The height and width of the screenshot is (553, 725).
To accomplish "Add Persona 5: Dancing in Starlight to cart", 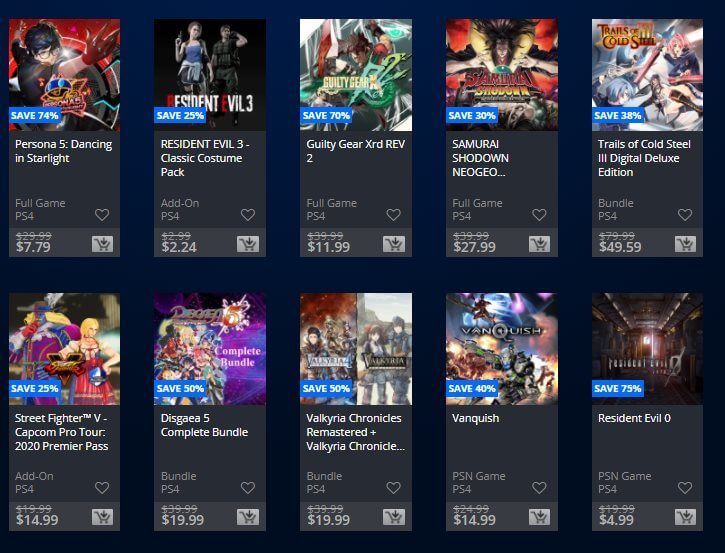I will [102, 244].
